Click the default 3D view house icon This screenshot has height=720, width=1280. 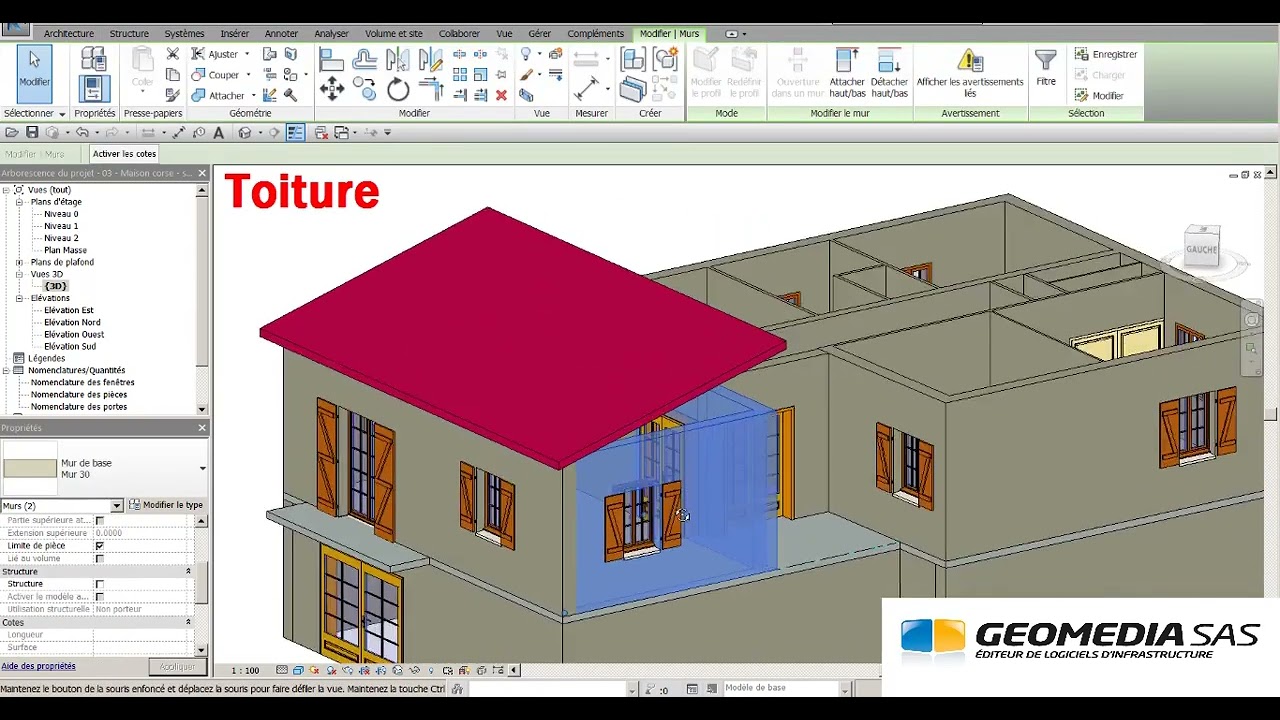(x=244, y=132)
